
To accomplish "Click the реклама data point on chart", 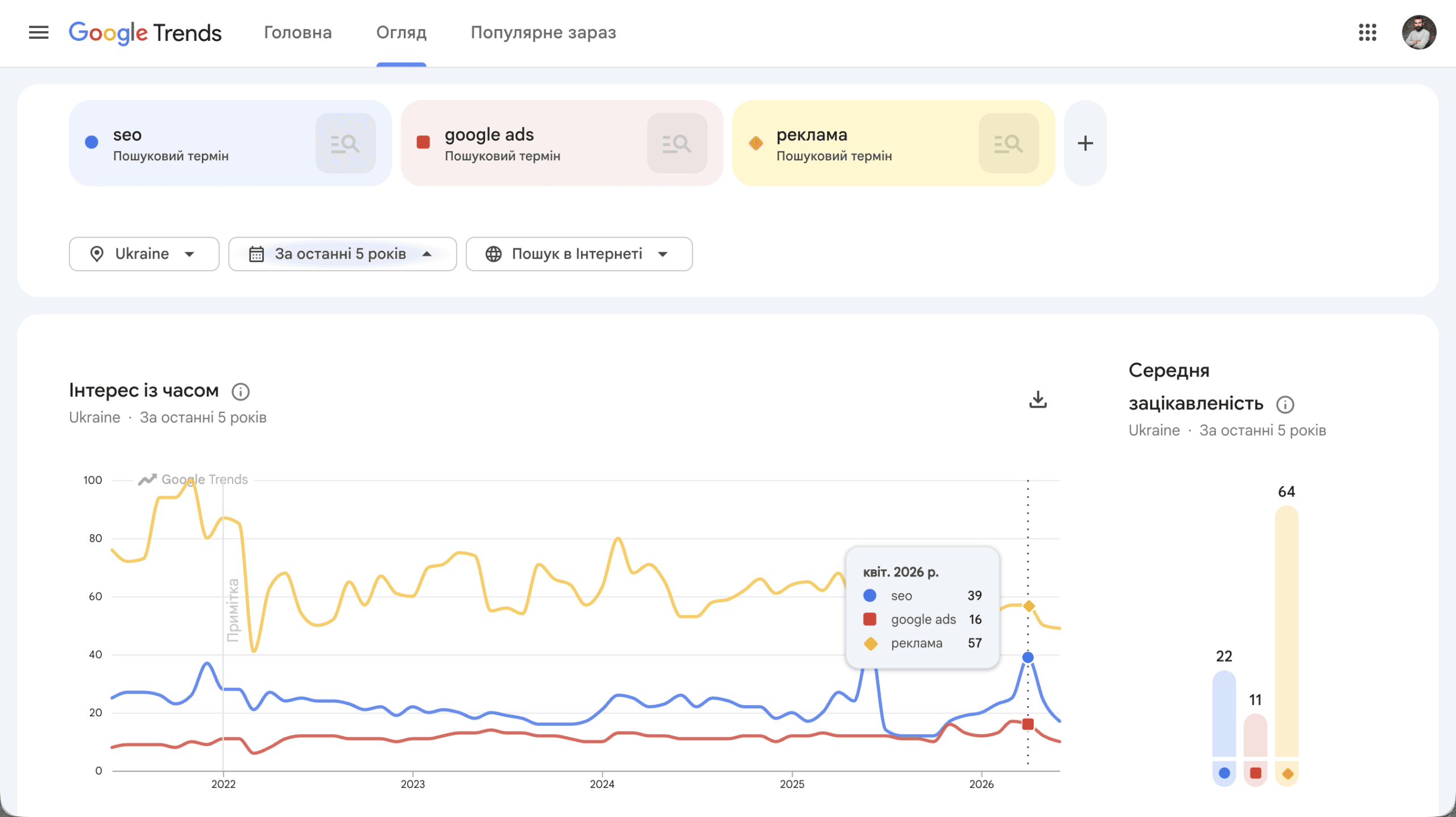I will (1028, 606).
